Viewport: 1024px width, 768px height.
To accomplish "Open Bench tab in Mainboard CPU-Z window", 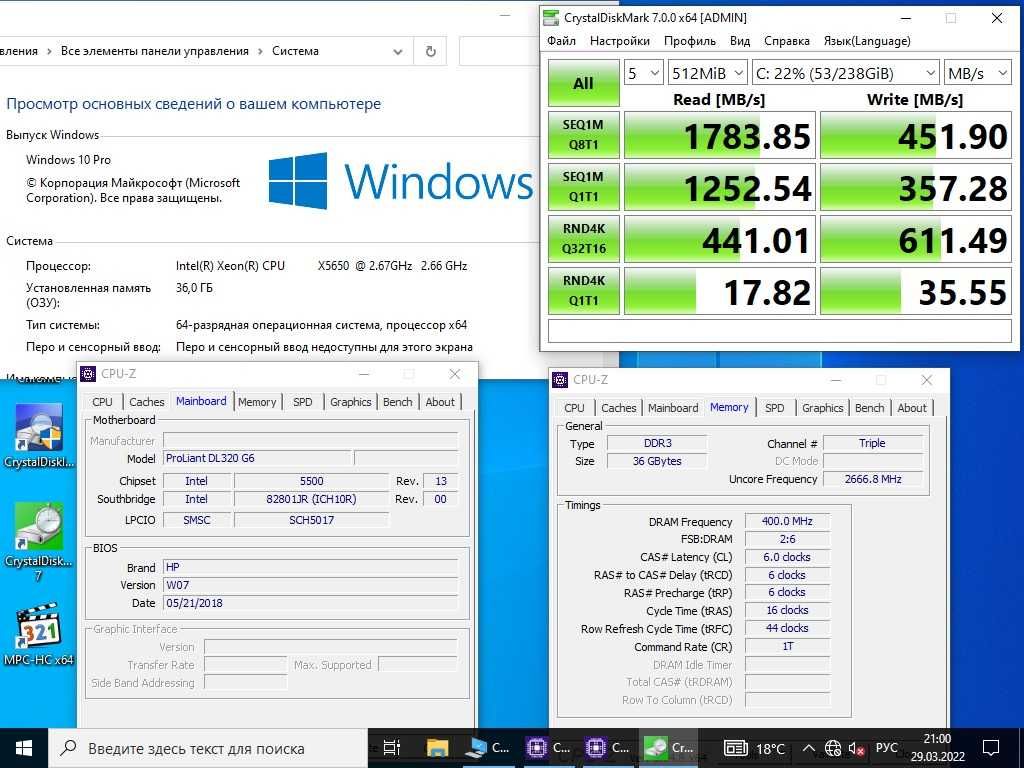I will (397, 402).
